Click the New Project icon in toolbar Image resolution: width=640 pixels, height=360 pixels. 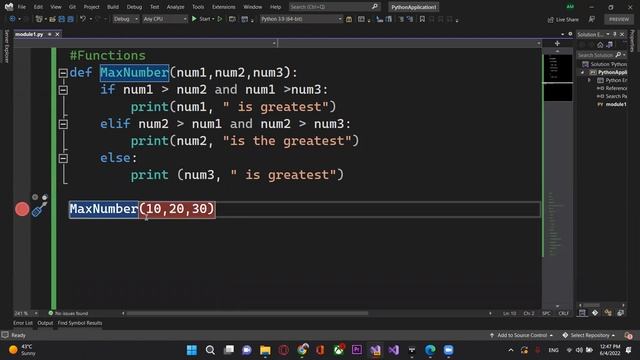[39, 19]
